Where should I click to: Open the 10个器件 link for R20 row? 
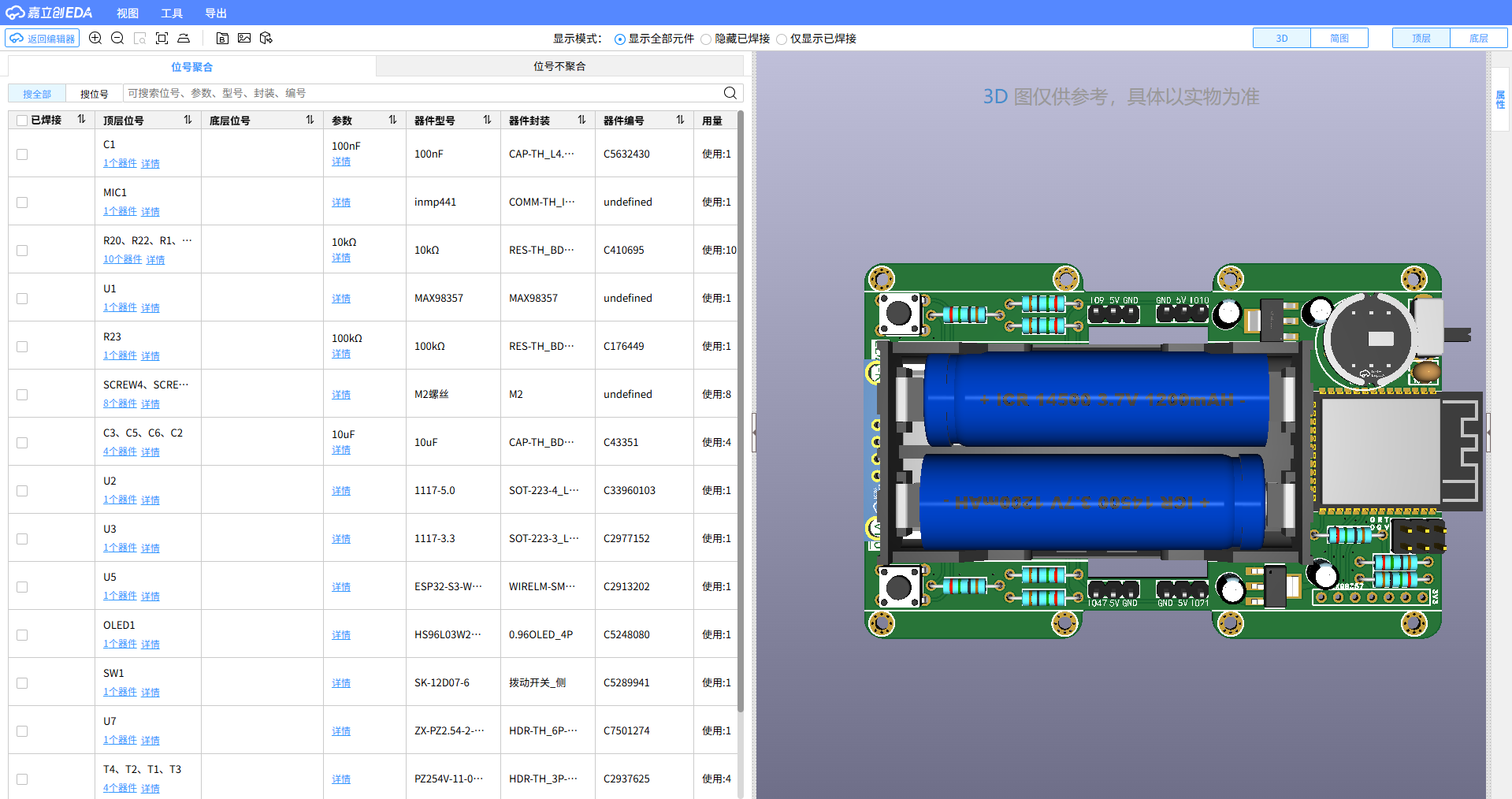[122, 259]
